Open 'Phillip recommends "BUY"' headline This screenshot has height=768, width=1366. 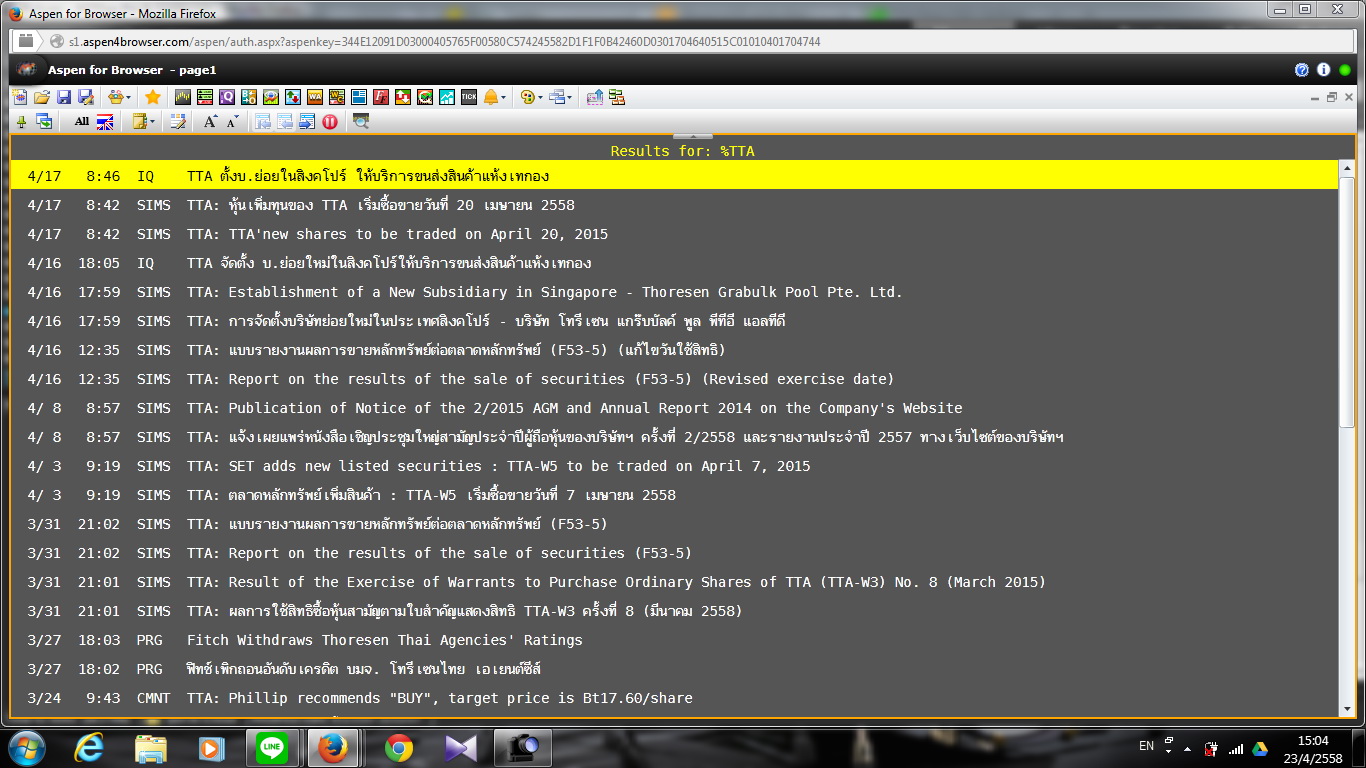point(675,698)
